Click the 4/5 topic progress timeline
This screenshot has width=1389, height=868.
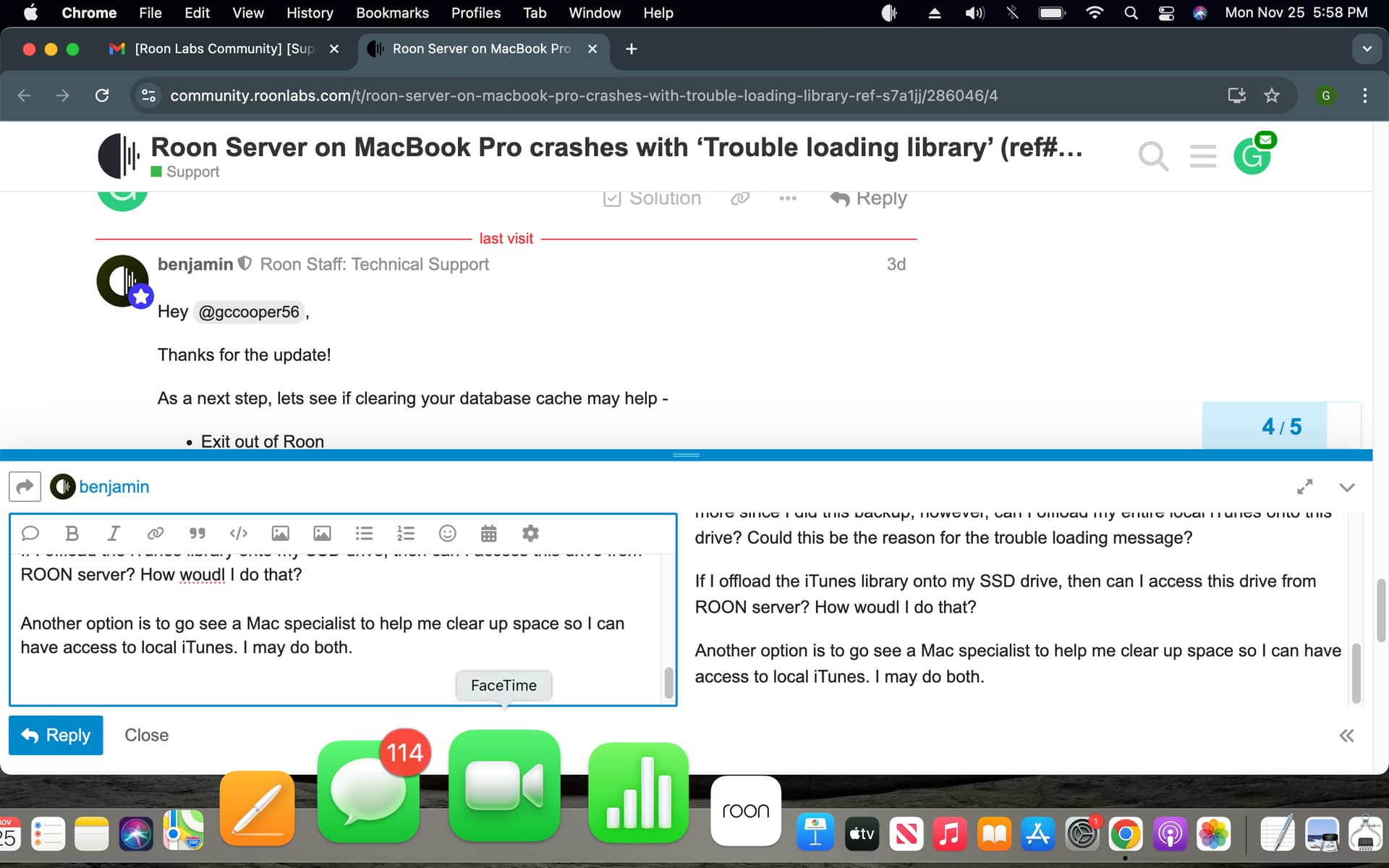click(1281, 426)
